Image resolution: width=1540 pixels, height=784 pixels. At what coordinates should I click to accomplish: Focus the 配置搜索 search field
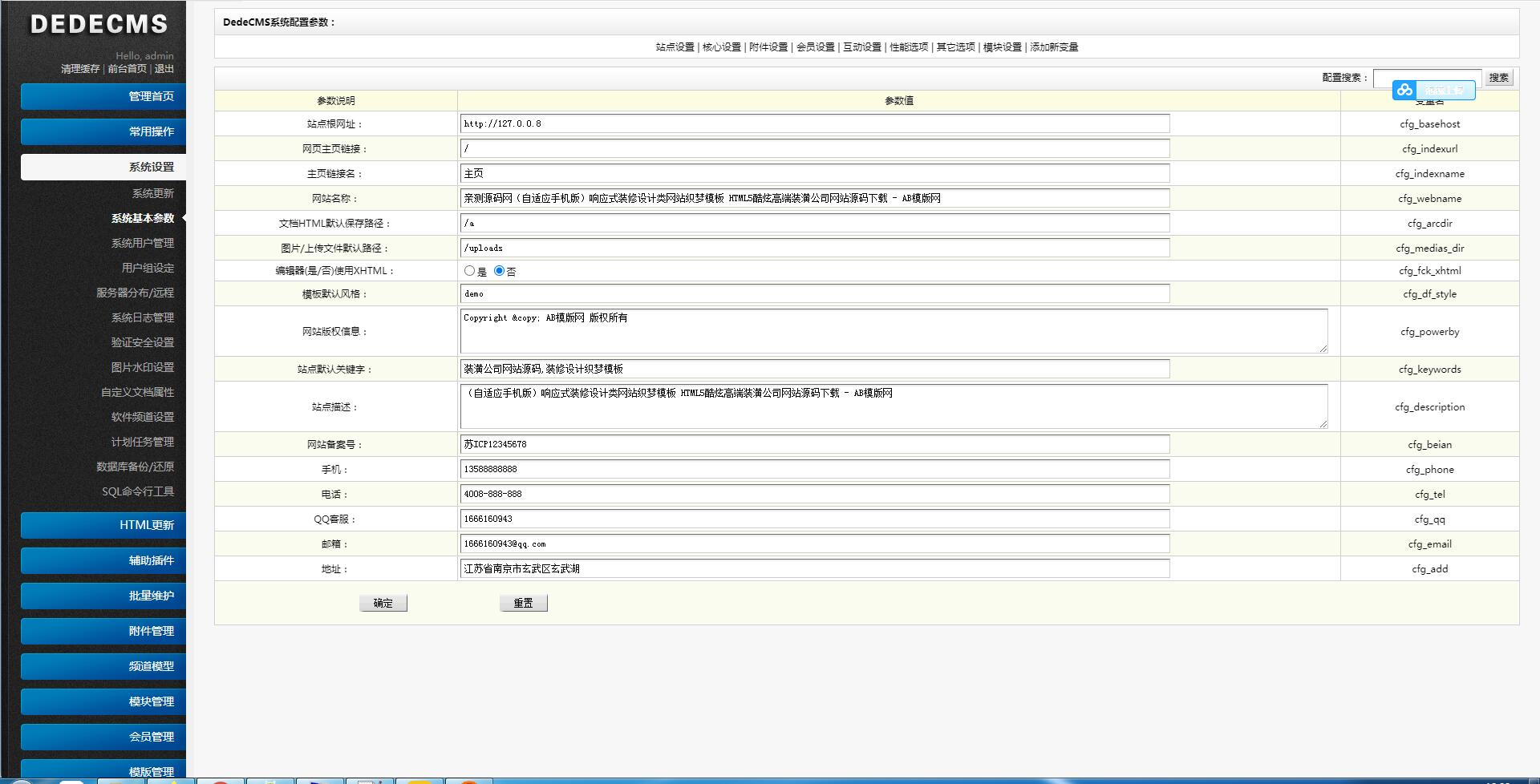coord(1427,78)
